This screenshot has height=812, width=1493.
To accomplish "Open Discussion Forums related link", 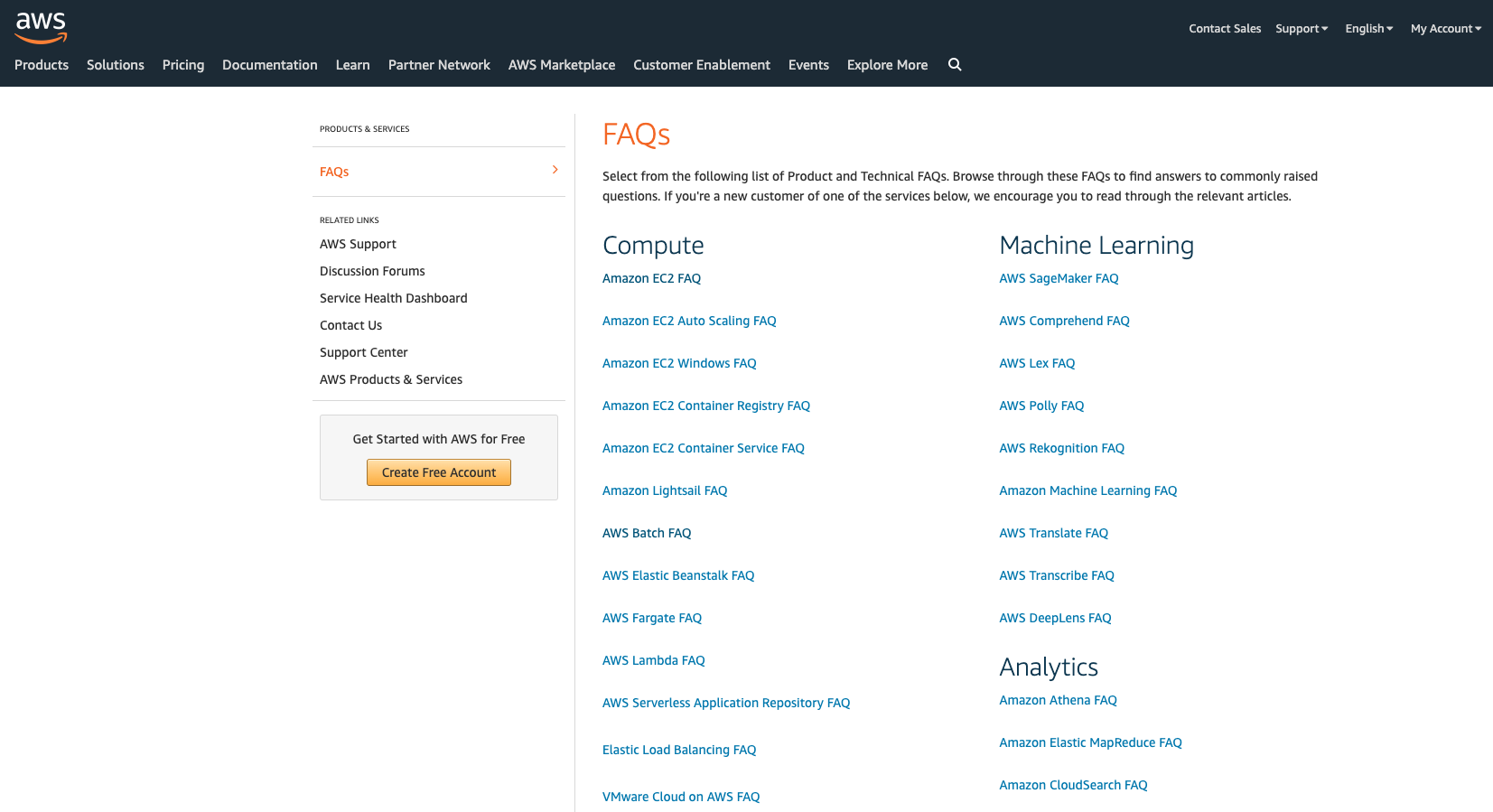I will pyautogui.click(x=372, y=271).
